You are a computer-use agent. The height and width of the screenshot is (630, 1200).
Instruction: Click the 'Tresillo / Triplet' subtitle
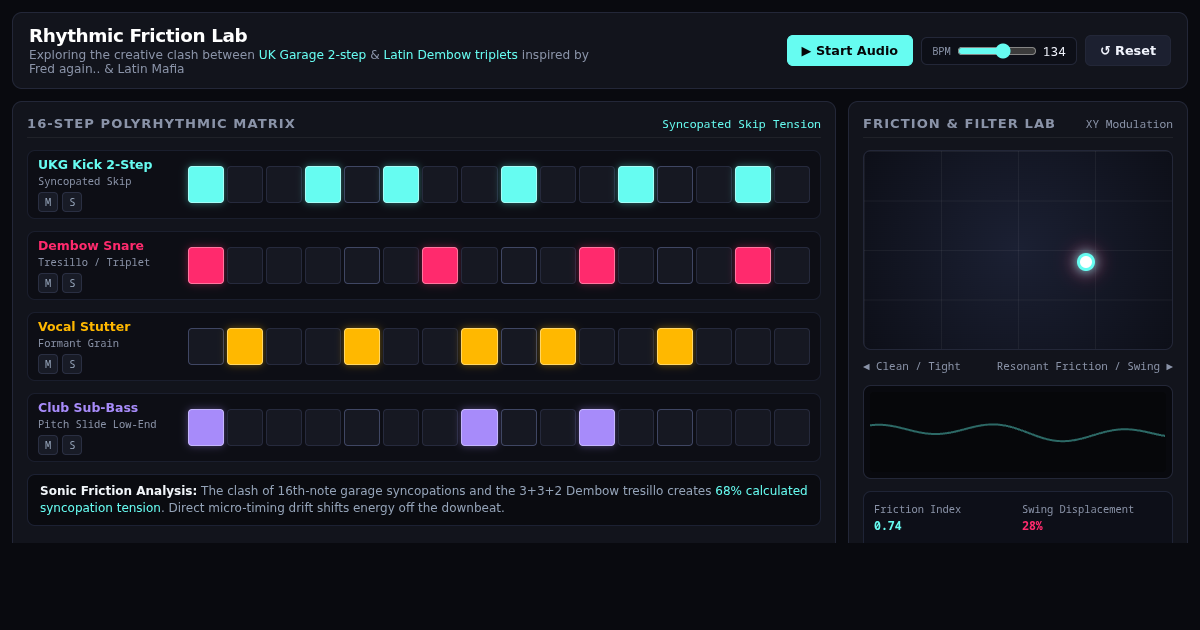click(94, 263)
